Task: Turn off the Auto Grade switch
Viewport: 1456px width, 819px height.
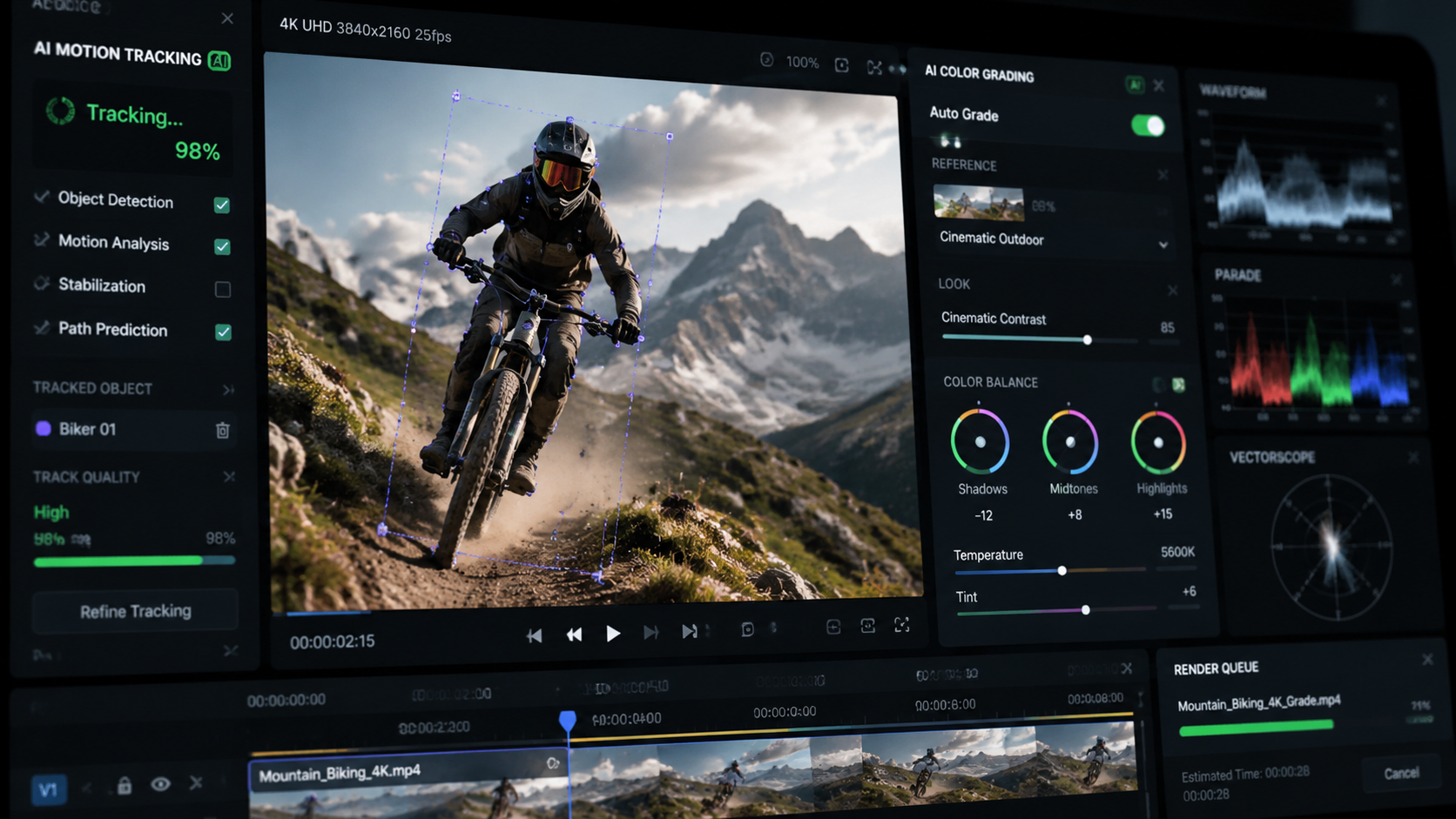Action: [1148, 125]
